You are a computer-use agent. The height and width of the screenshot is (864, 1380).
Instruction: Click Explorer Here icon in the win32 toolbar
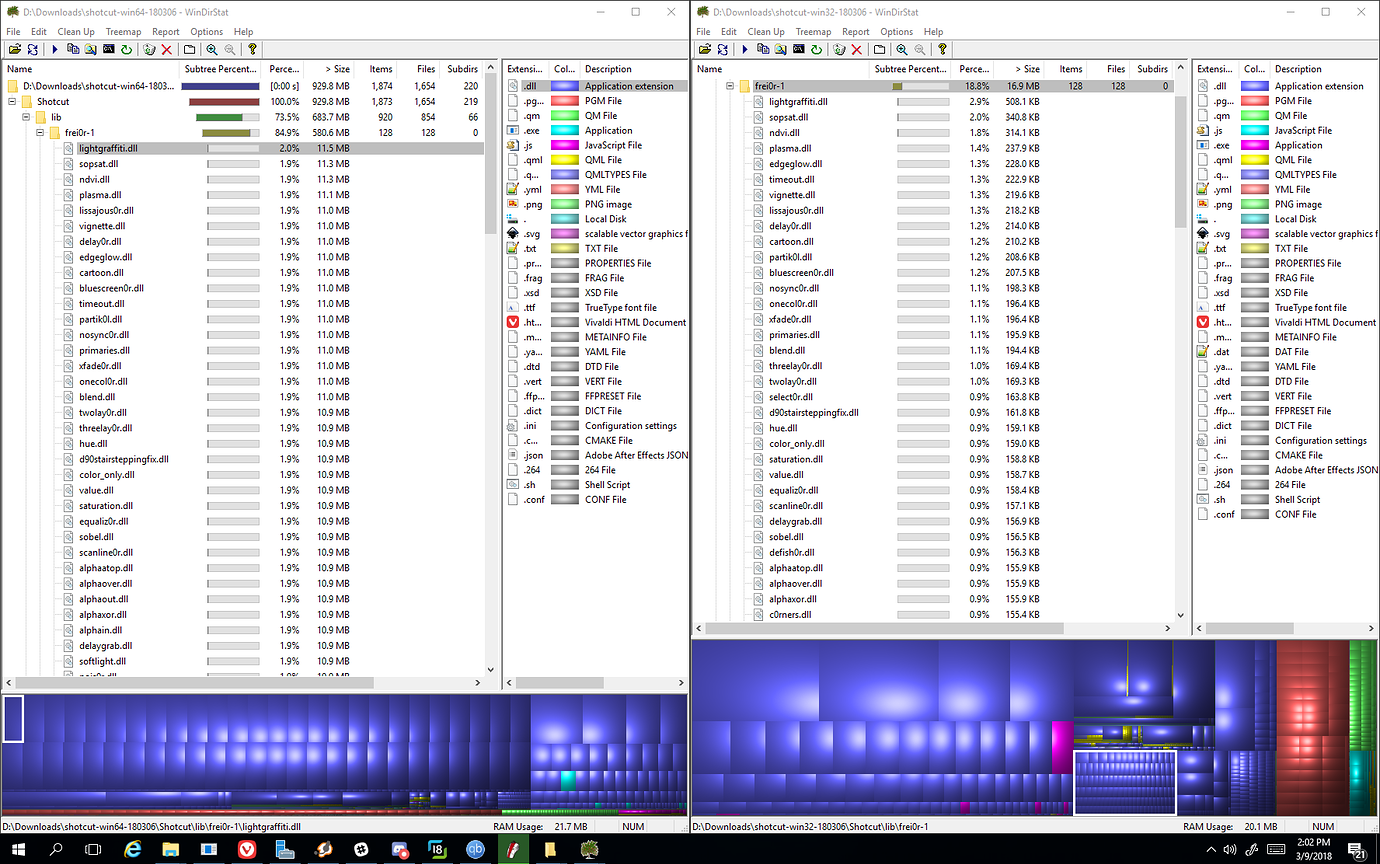coord(780,49)
